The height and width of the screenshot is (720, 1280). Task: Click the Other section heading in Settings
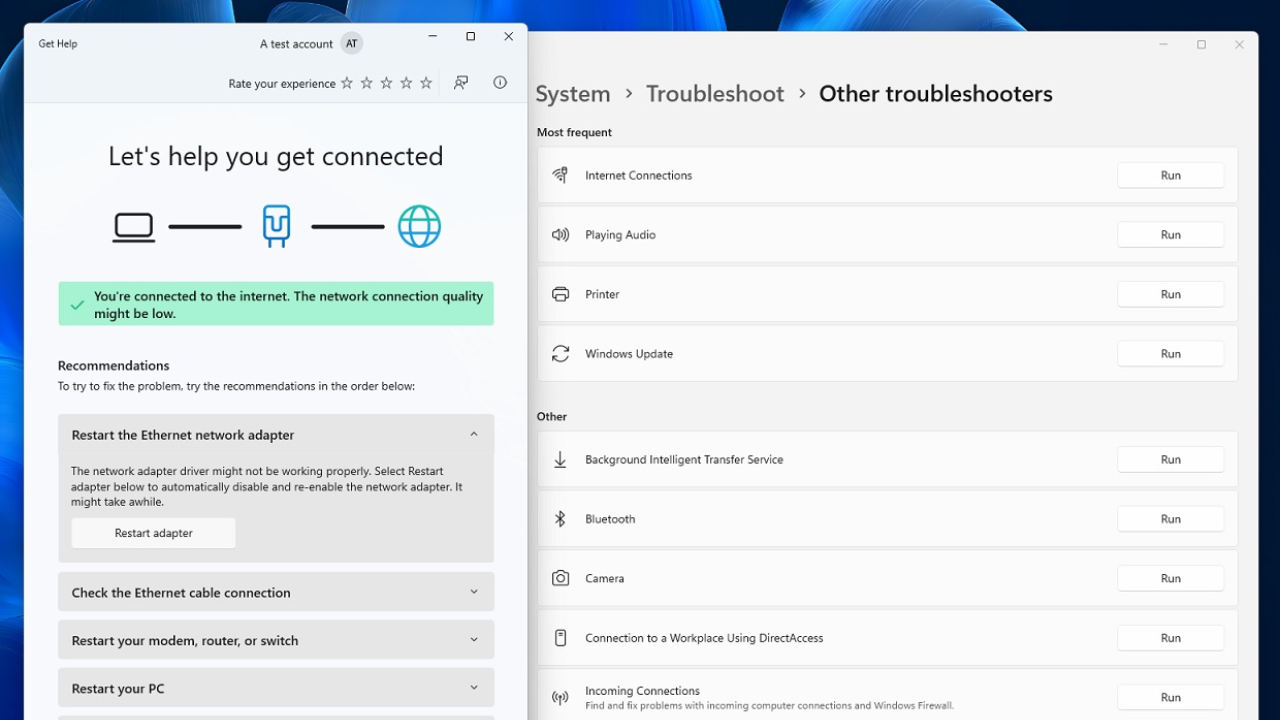[552, 416]
